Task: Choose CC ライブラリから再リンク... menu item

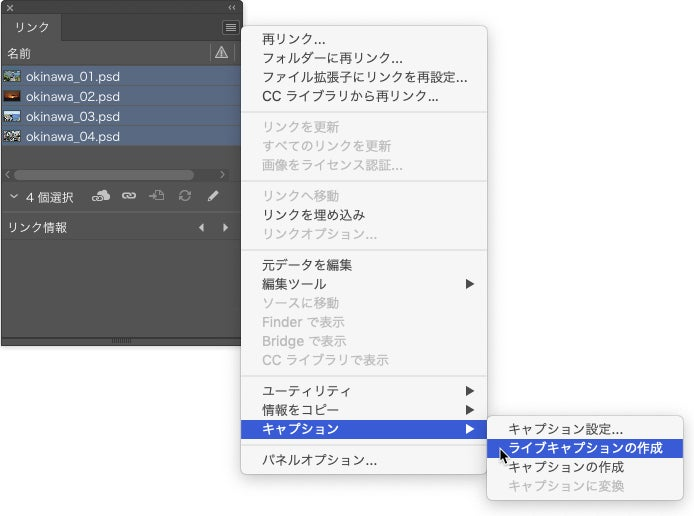Action: [364, 96]
